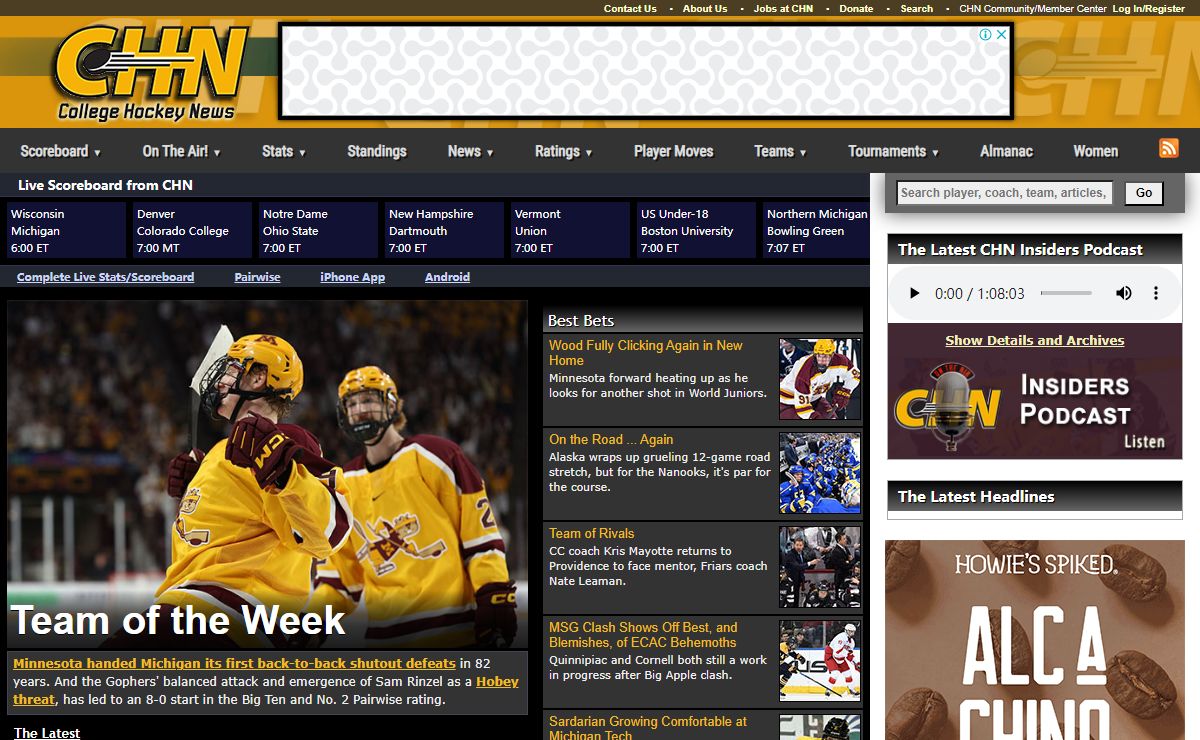Screen dimensions: 1200x740
Task: Expand the Teams dropdown menu
Action: (x=780, y=151)
